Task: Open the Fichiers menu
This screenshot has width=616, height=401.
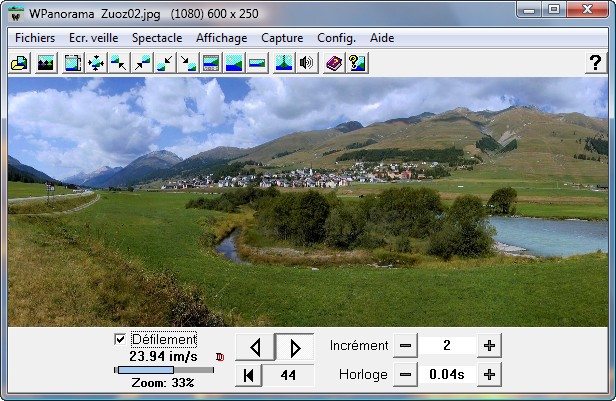Action: (x=35, y=38)
